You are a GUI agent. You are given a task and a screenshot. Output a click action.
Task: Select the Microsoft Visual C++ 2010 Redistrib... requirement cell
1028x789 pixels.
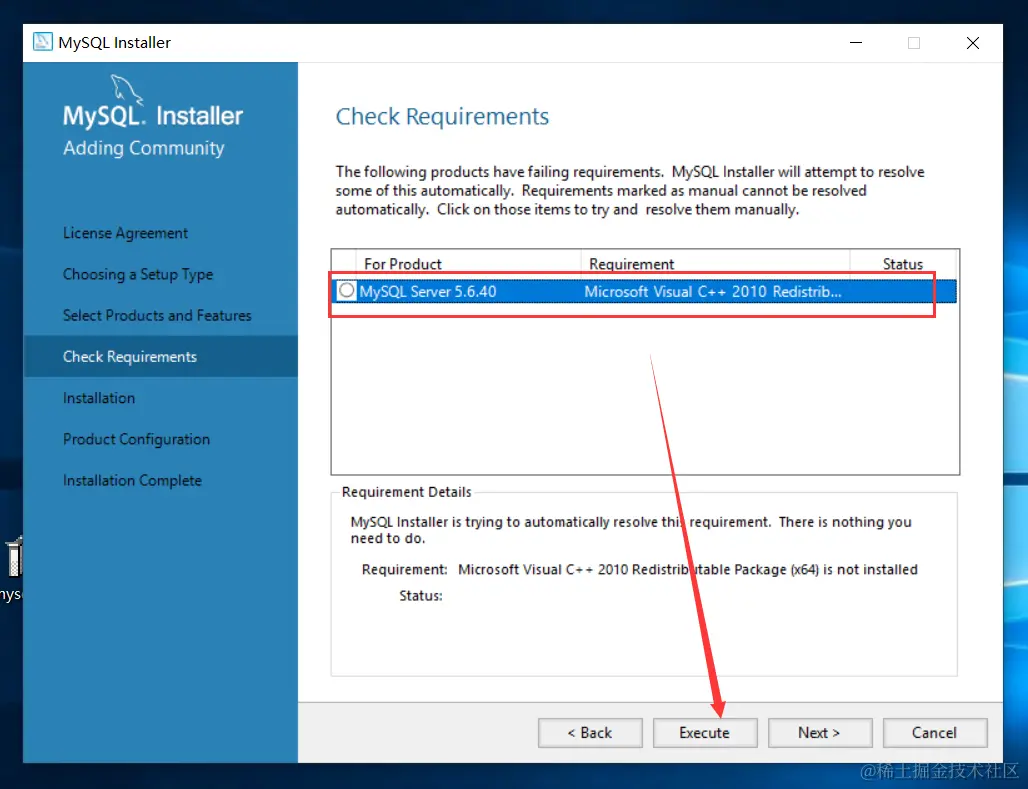[713, 292]
